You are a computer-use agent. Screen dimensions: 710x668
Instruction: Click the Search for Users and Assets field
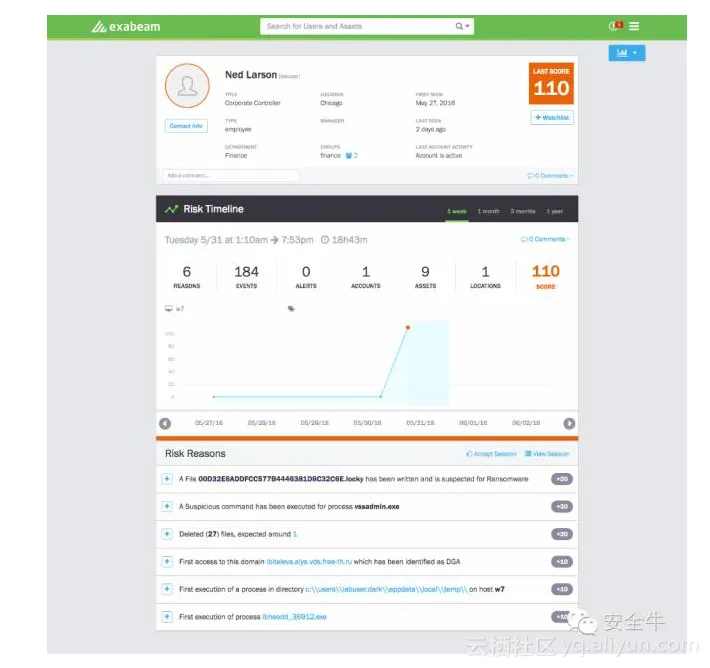[x=358, y=26]
